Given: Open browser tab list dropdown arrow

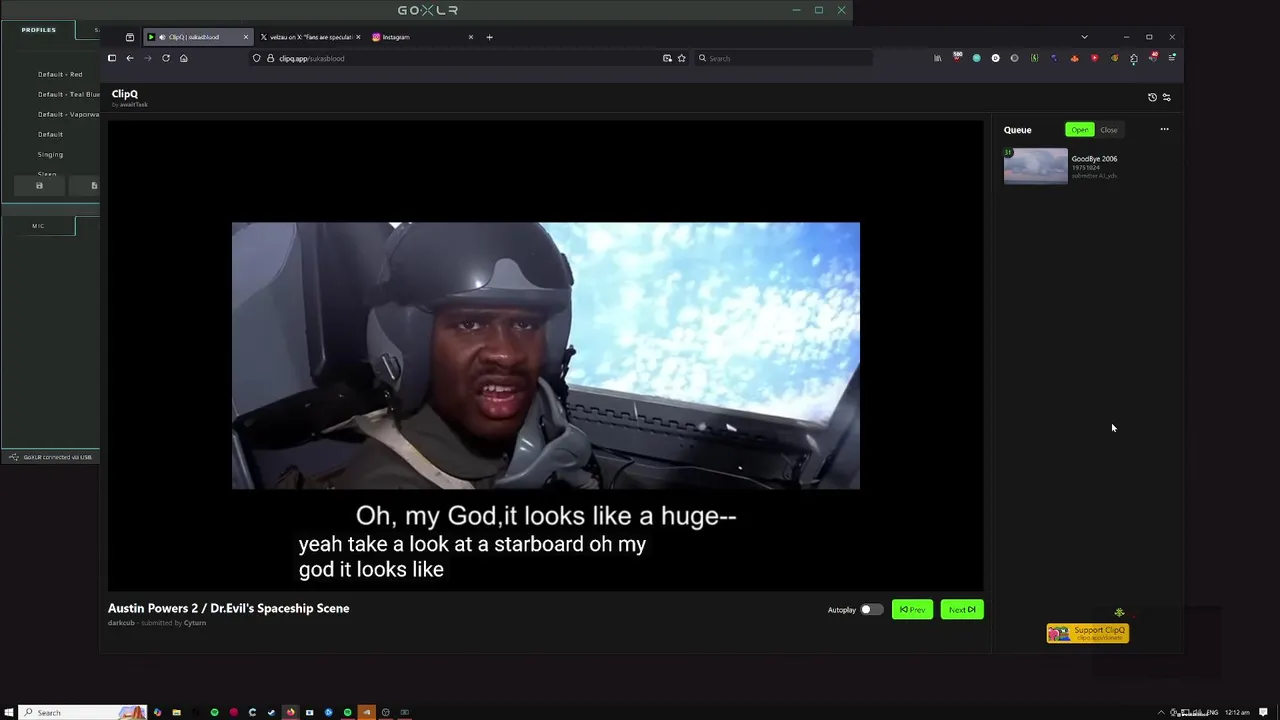Looking at the screenshot, I should click(x=1084, y=37).
